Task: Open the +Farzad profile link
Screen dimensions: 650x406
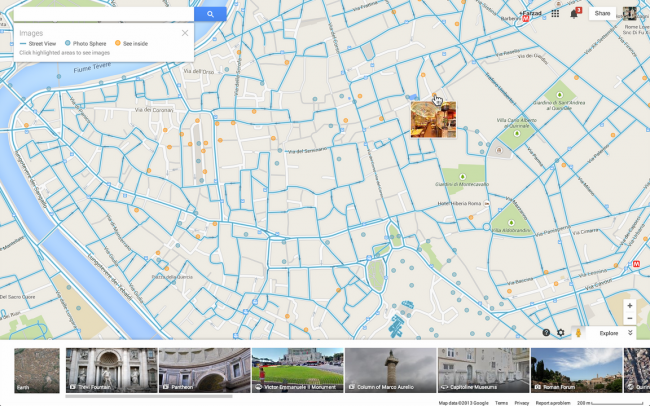Action: [530, 13]
